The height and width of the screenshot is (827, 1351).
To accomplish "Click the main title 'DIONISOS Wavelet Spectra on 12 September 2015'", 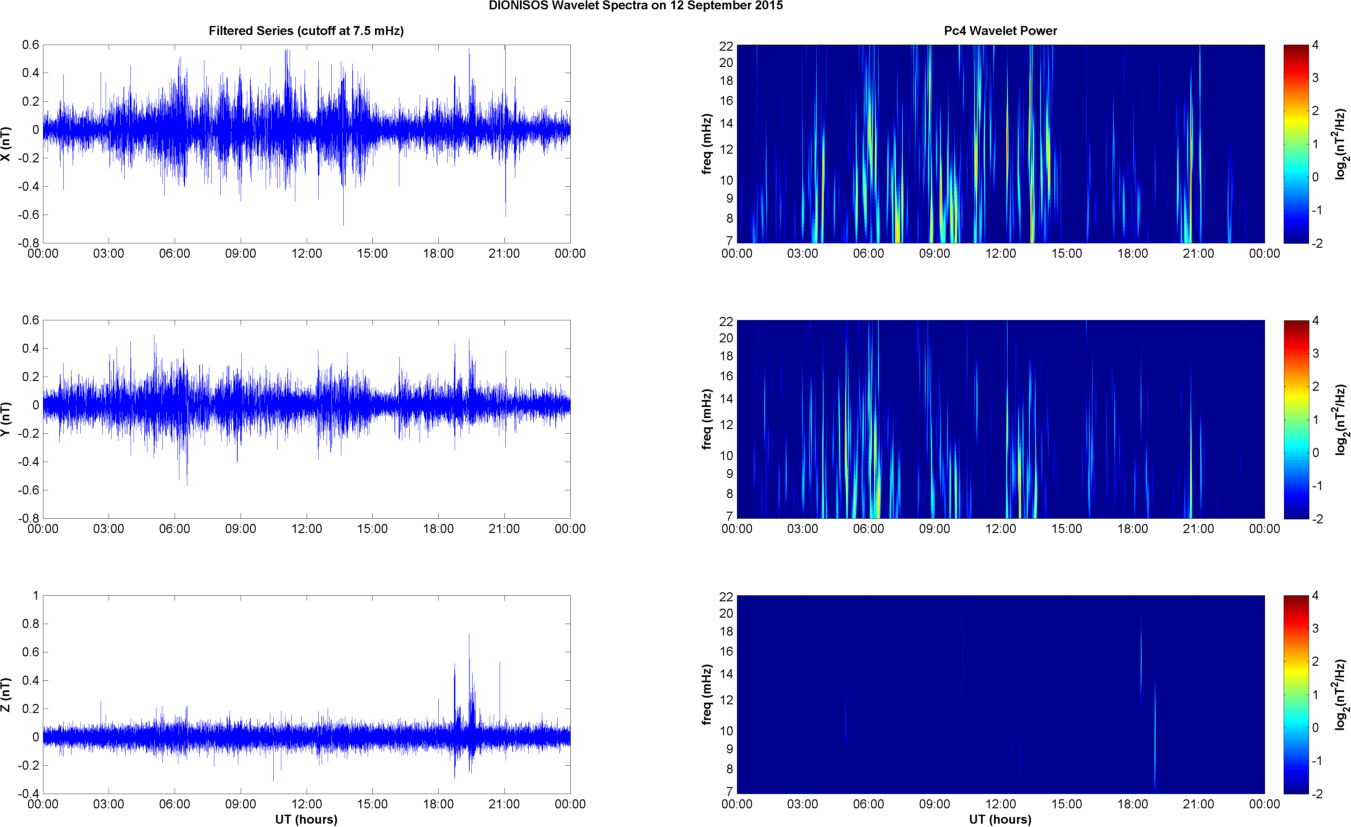I will point(636,6).
